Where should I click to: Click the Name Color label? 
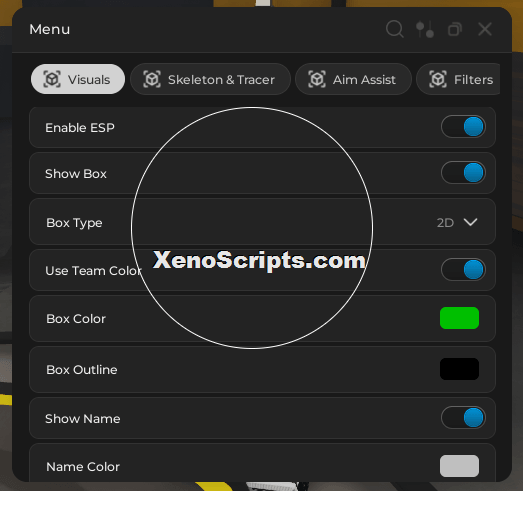[x=83, y=467]
